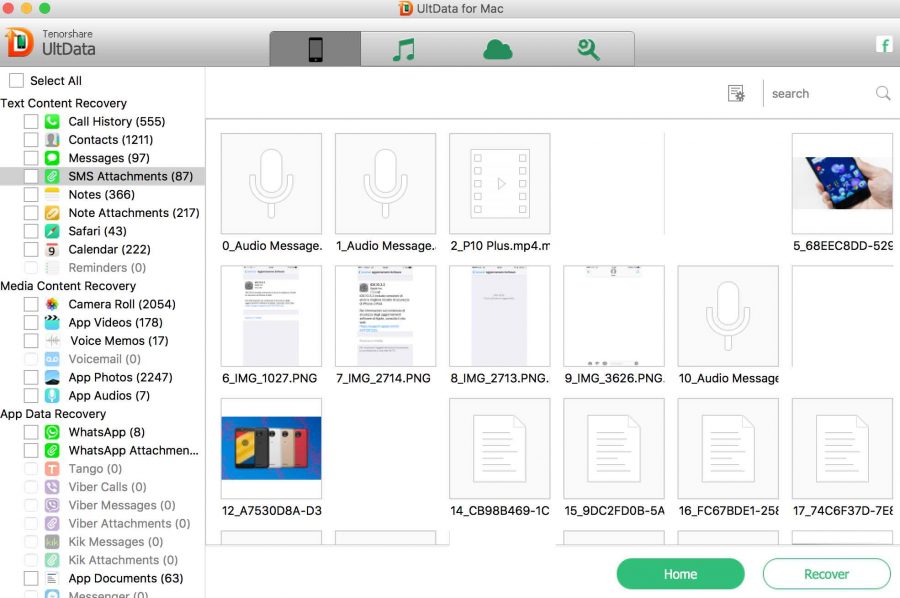
Task: Click the Camera Roll photos icon
Action: (52, 304)
